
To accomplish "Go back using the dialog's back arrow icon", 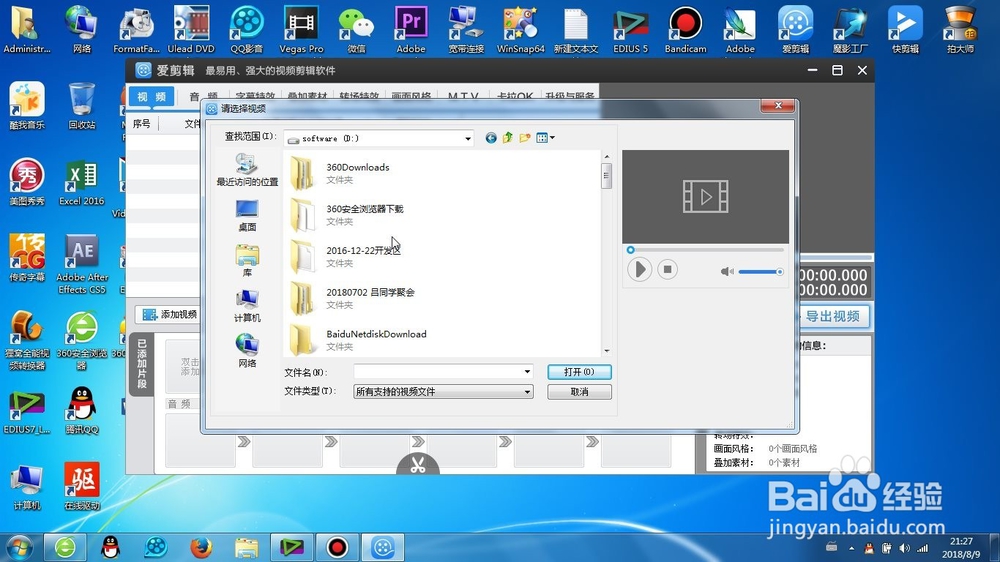I will (x=490, y=138).
